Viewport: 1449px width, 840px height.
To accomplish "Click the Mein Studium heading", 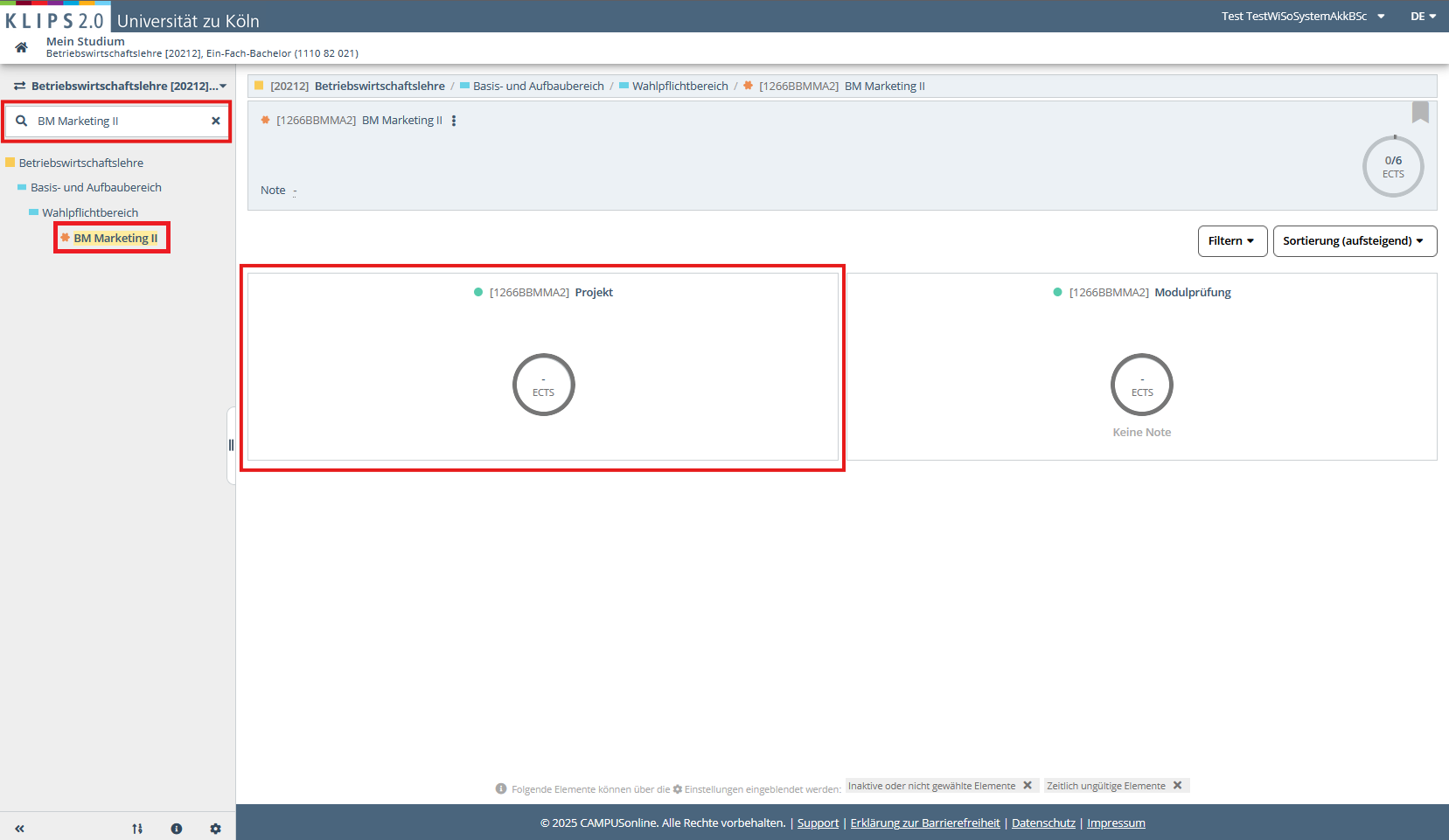I will click(86, 41).
